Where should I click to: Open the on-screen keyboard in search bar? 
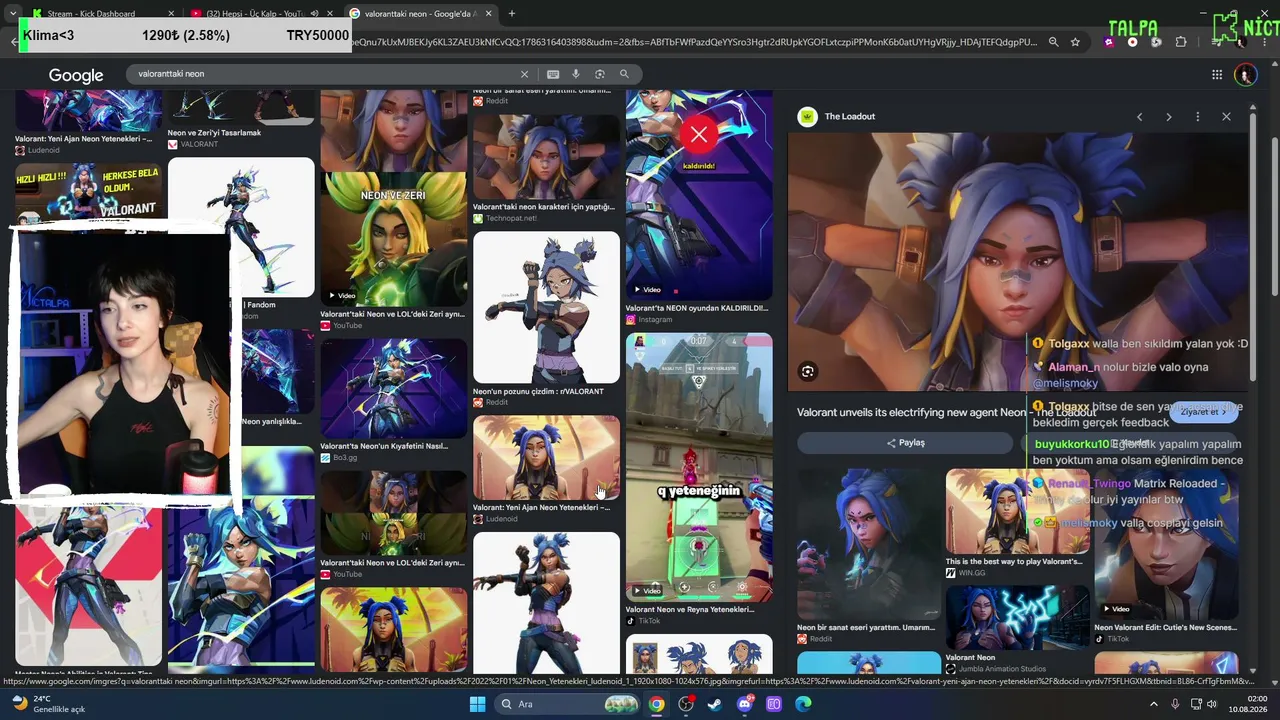553,74
